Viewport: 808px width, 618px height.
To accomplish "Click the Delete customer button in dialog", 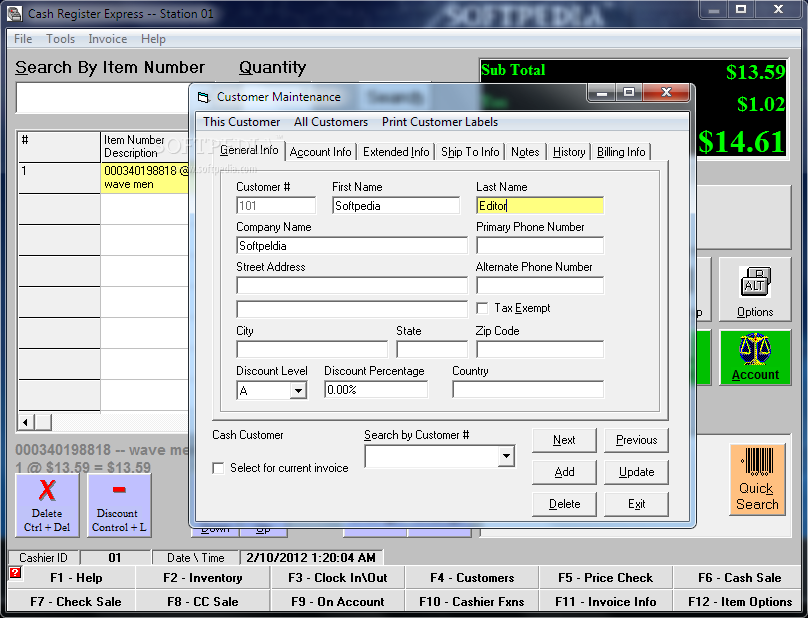I will click(564, 504).
